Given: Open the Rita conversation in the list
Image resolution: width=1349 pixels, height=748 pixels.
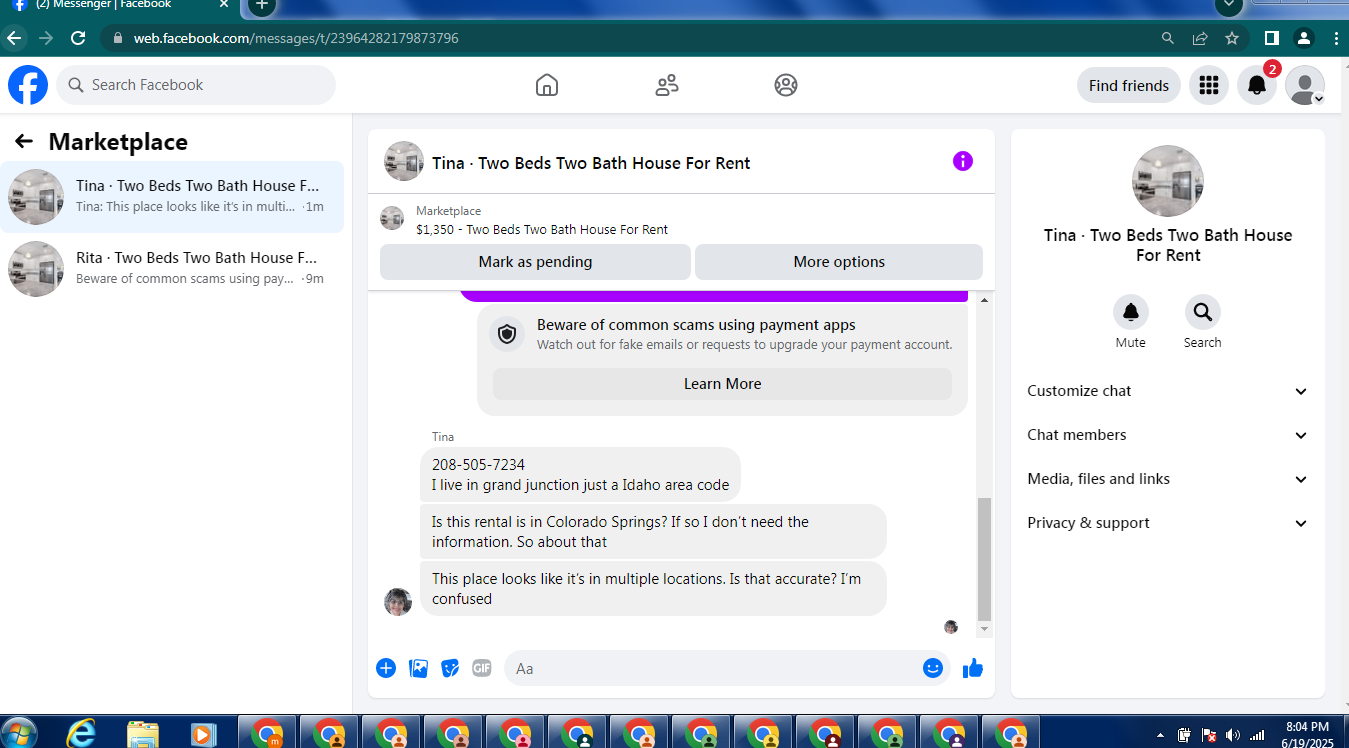Looking at the screenshot, I should (172, 269).
